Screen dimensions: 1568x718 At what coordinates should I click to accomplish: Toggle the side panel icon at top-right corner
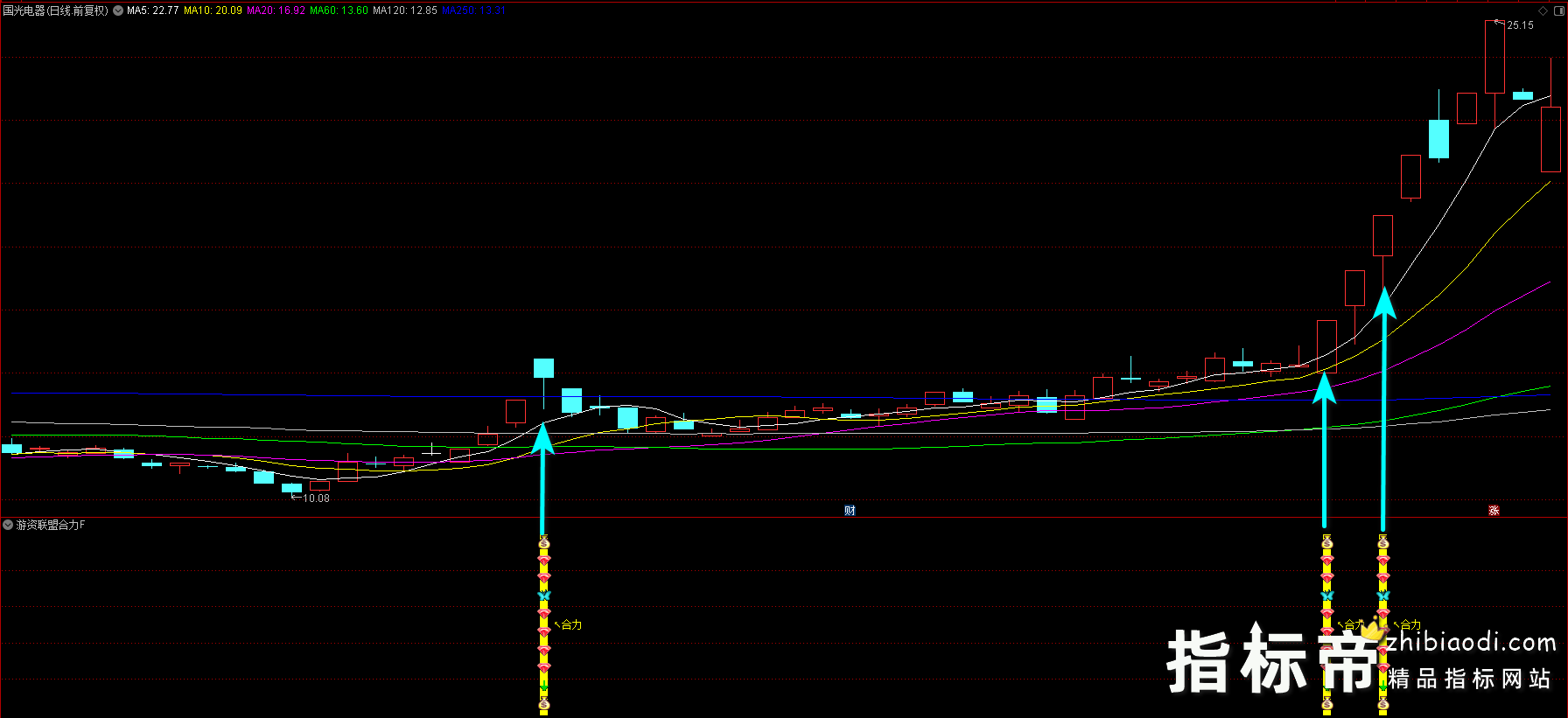point(1558,10)
